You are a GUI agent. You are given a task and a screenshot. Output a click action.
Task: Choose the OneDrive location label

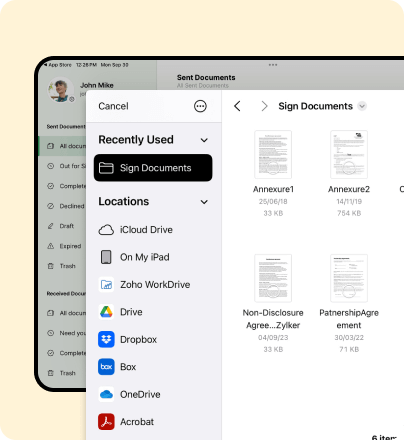tap(140, 394)
